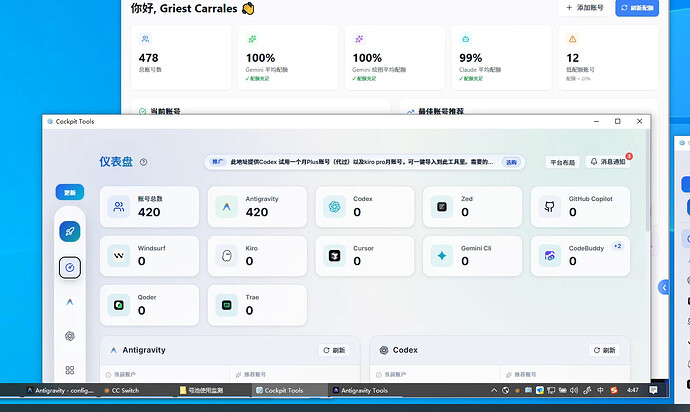
Task: Open the Zed account card
Action: point(473,207)
